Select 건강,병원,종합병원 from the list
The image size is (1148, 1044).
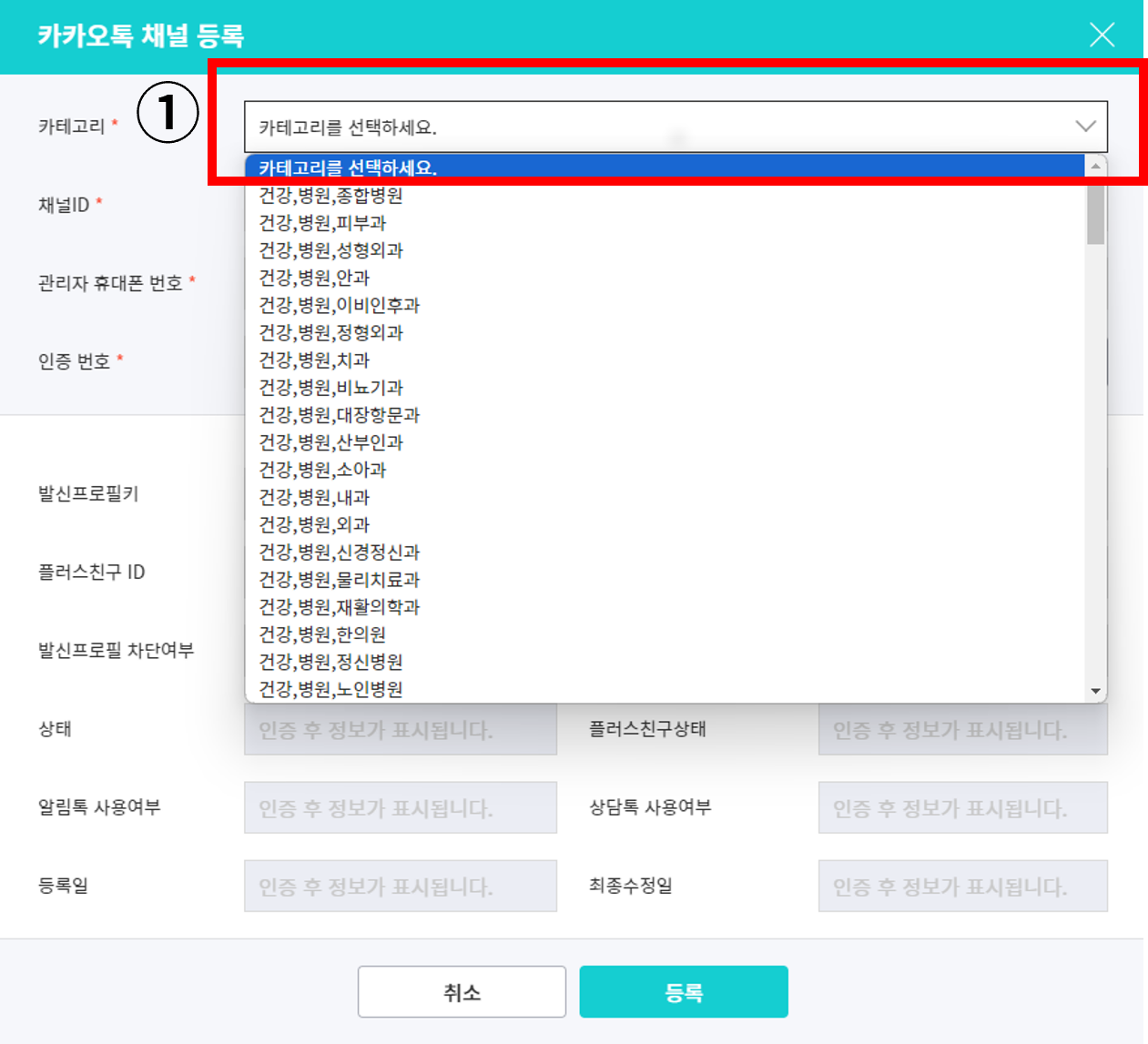(665, 196)
